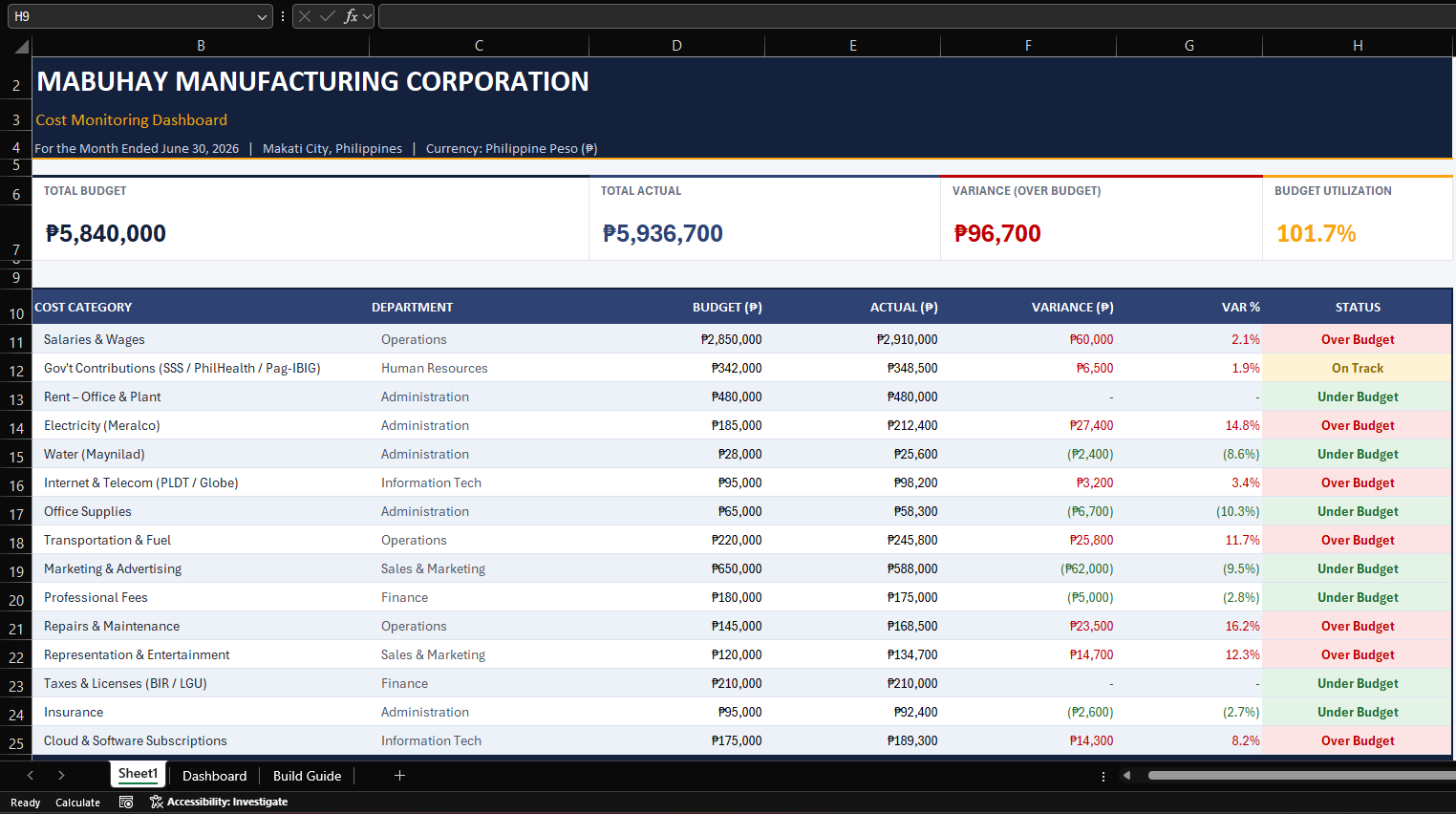The image size is (1456, 814).
Task: Select the ₱5,840,000 total budget value
Action: pos(106,233)
